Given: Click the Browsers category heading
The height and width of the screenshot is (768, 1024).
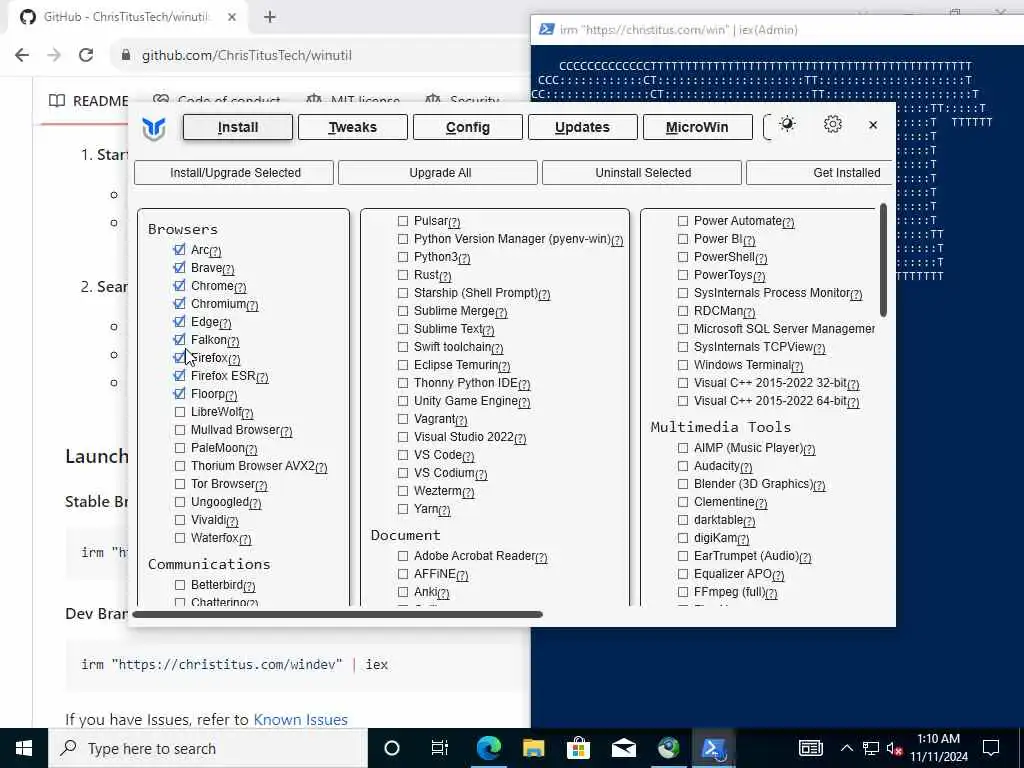Looking at the screenshot, I should pyautogui.click(x=183, y=229).
